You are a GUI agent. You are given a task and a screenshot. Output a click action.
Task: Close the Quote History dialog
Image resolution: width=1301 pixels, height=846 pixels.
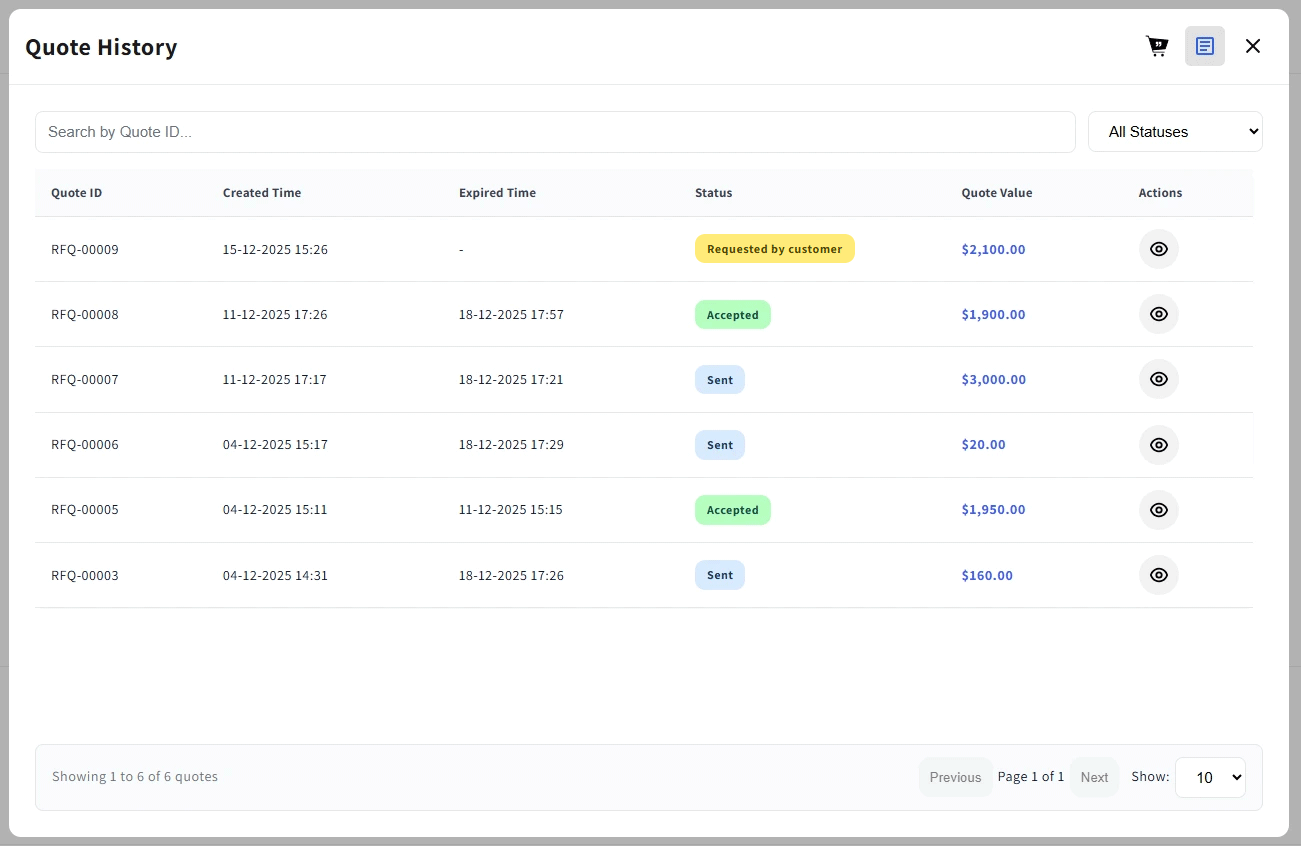point(1253,45)
